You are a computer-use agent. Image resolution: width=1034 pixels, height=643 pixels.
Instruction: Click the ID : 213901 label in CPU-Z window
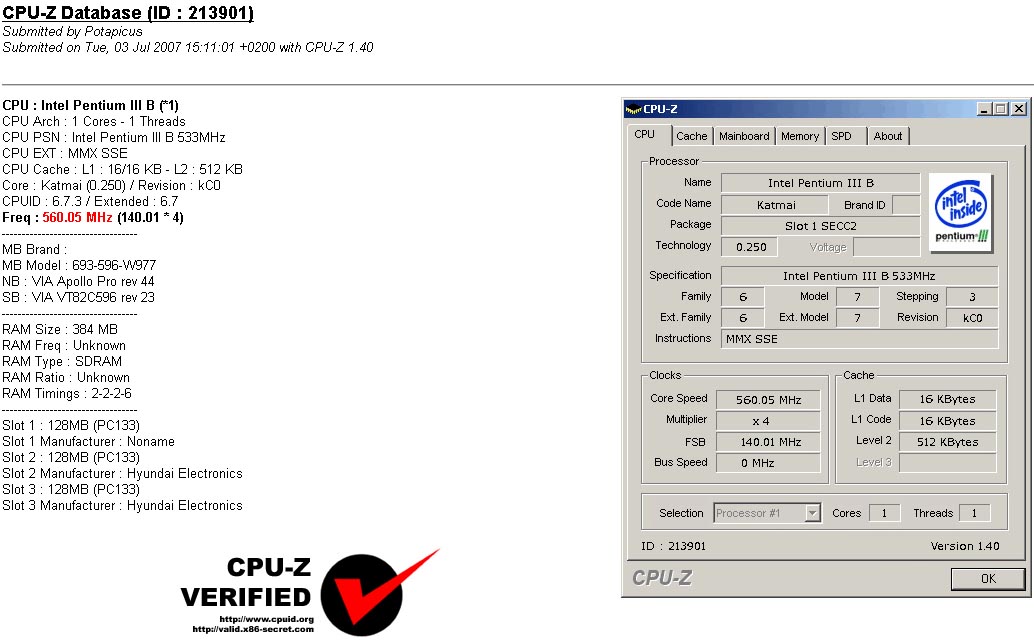[673, 546]
